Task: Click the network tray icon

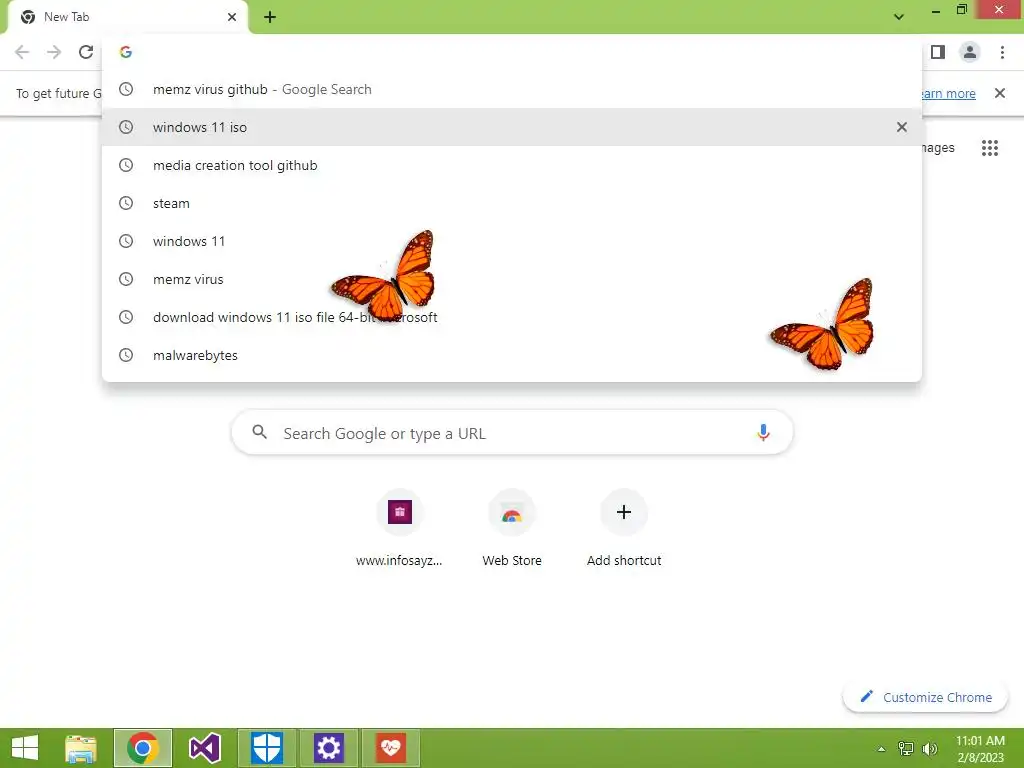Action: pos(906,749)
